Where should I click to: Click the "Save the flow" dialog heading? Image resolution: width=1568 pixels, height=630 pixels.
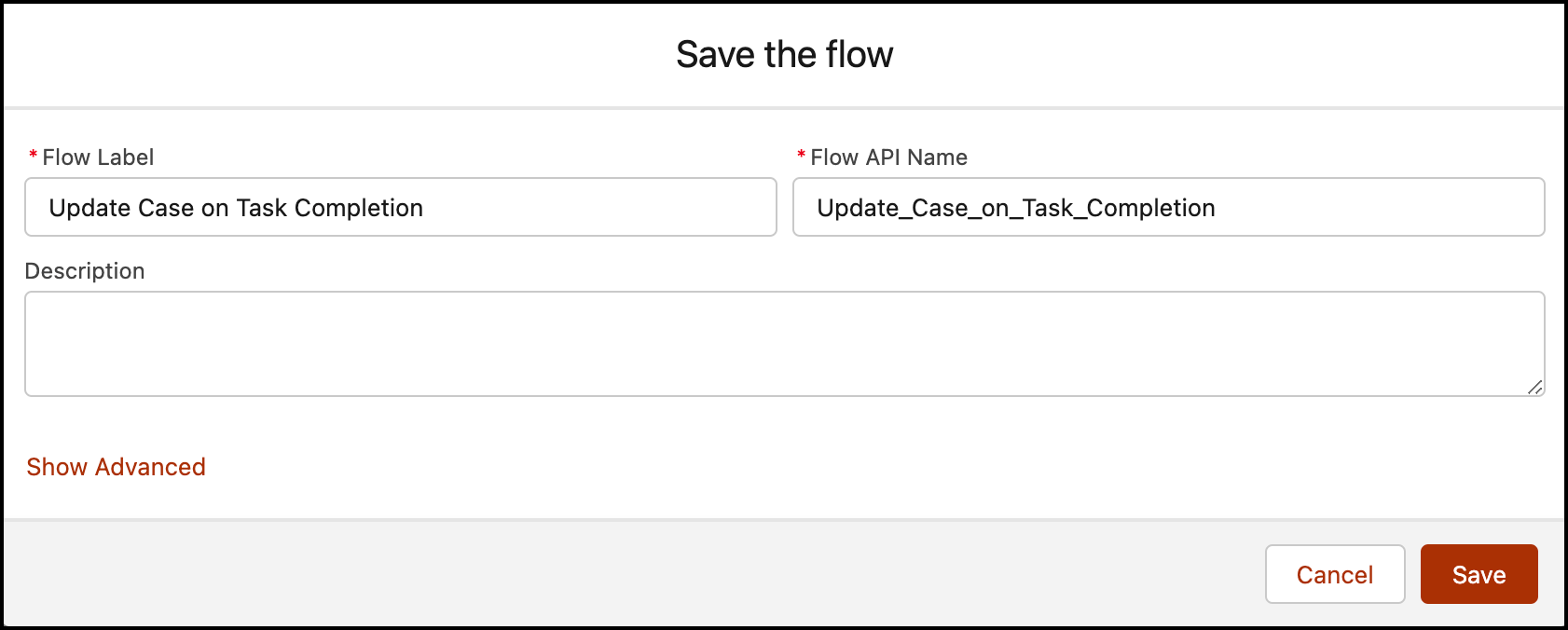784,55
